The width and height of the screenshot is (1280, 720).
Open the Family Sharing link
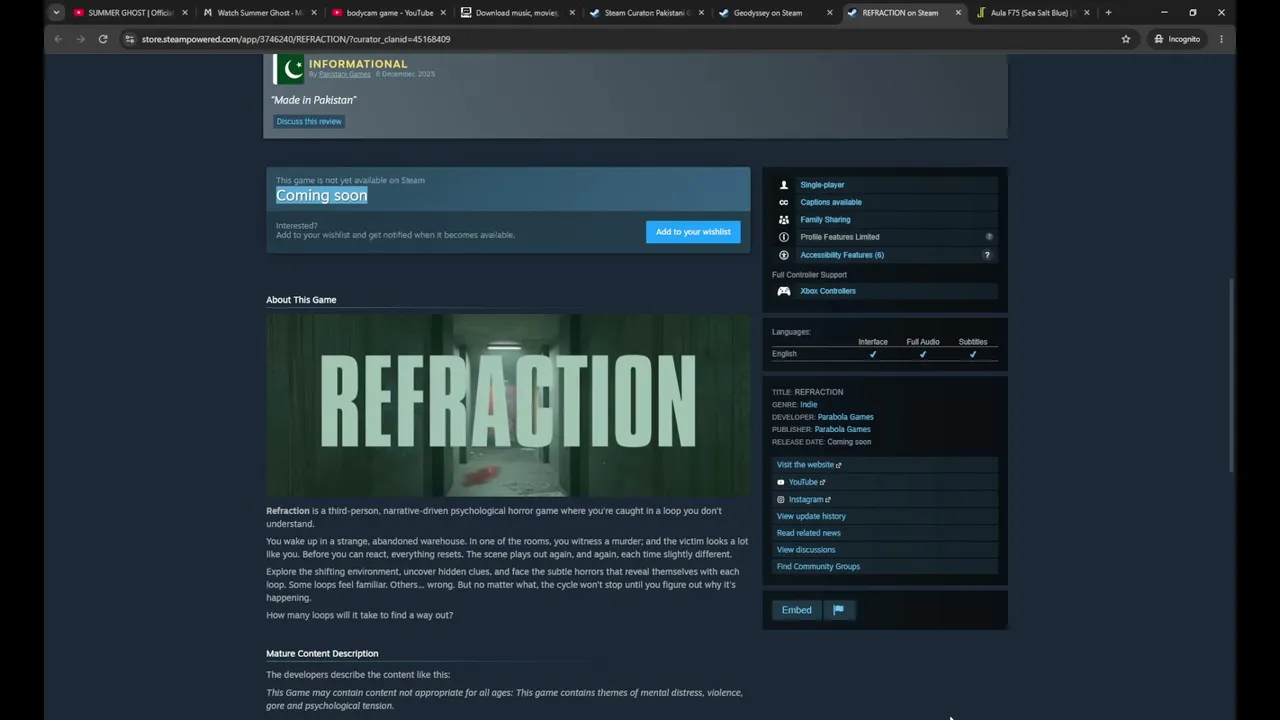click(825, 220)
